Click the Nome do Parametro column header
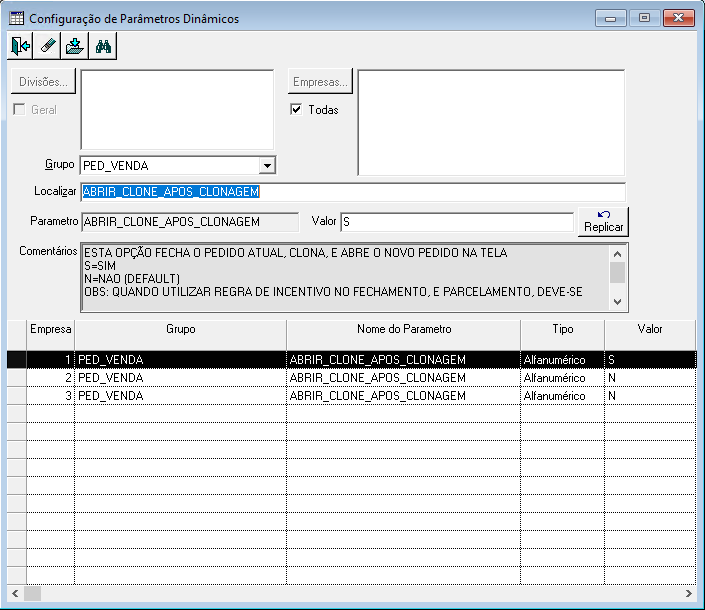Screen dimensions: 705x610 pos(403,334)
